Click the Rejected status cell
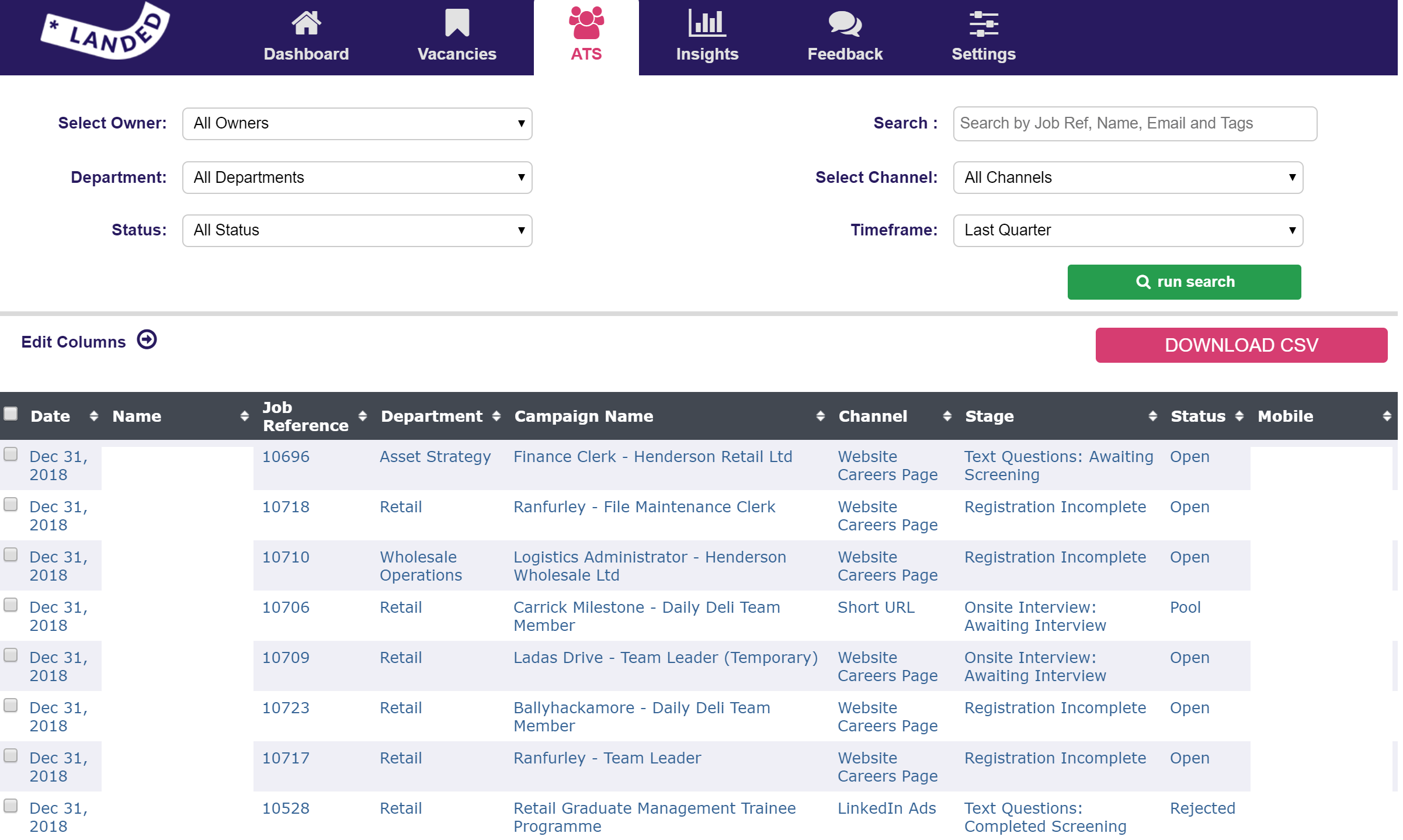Viewport: 1403px width, 840px height. (1202, 808)
